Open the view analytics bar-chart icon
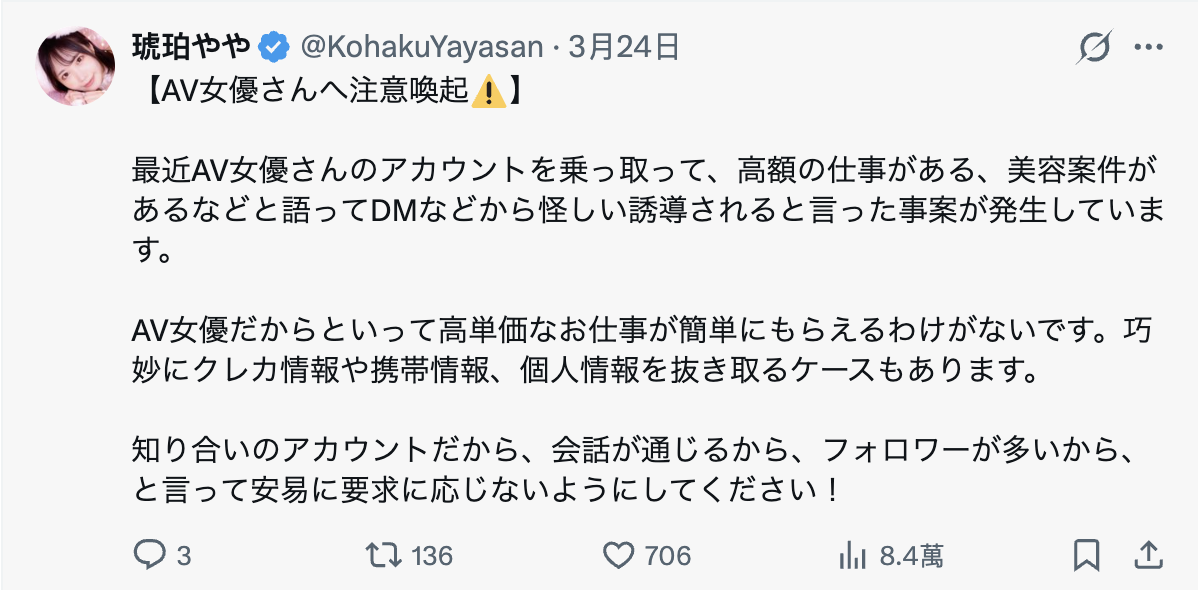 [x=851, y=555]
